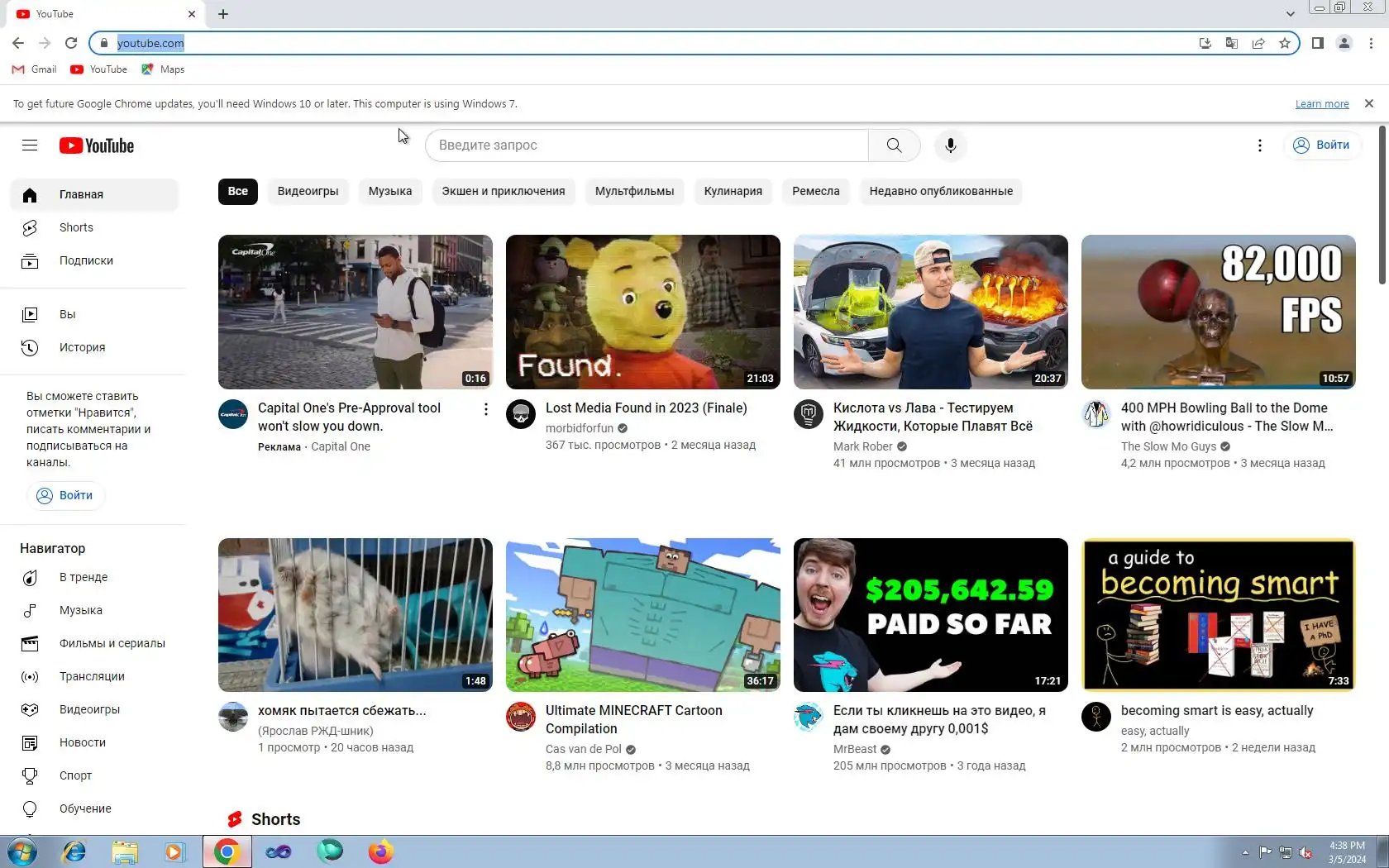1389x868 pixels.
Task: Open Lost Media Found video thumbnail
Action: coord(643,312)
